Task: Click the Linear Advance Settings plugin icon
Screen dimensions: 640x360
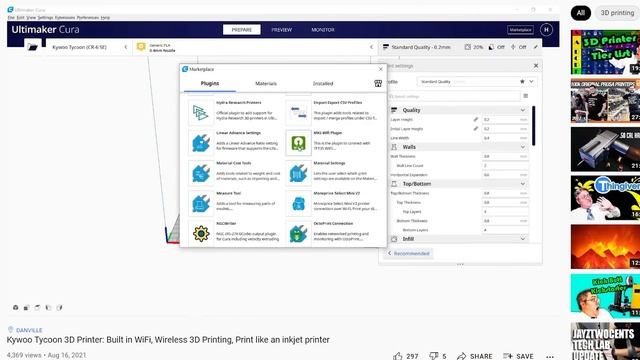Action: click(201, 143)
